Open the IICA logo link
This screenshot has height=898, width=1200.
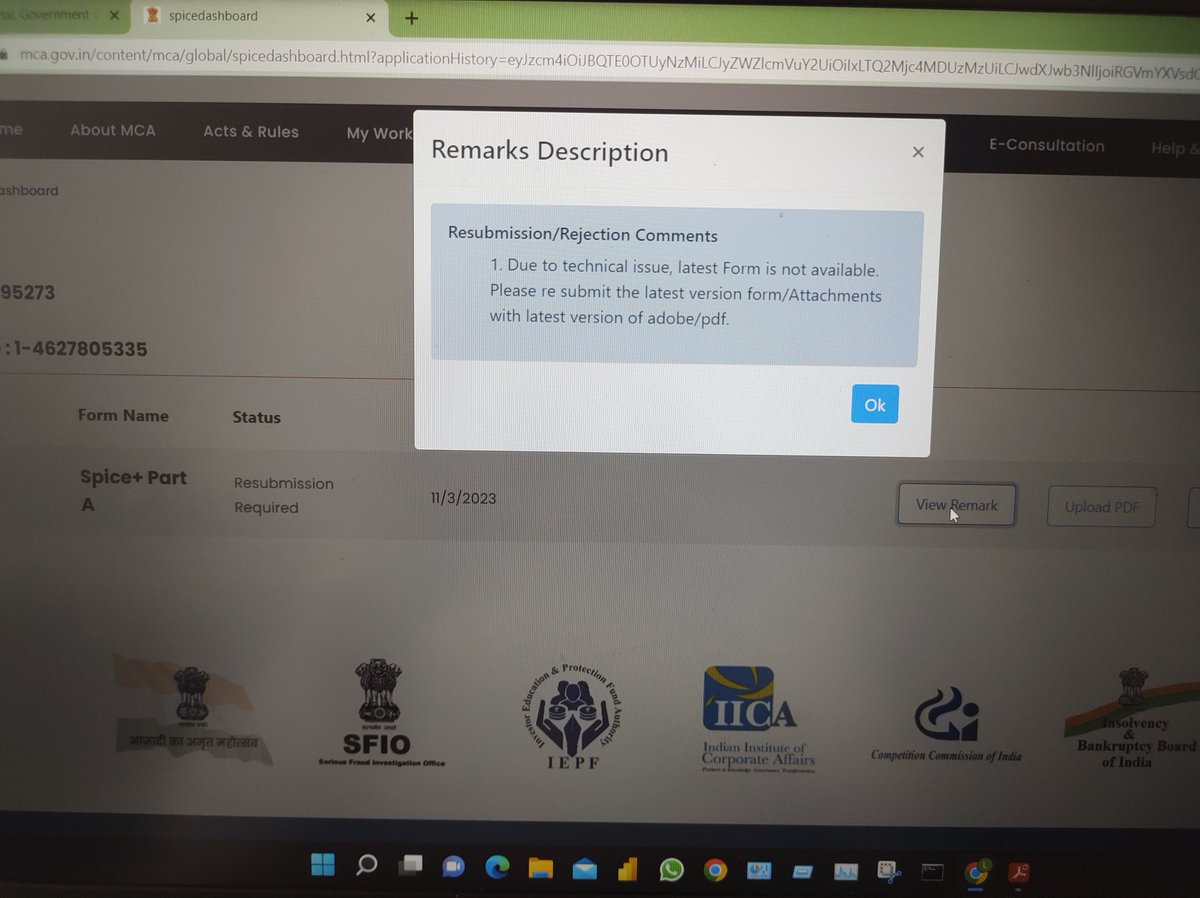758,719
